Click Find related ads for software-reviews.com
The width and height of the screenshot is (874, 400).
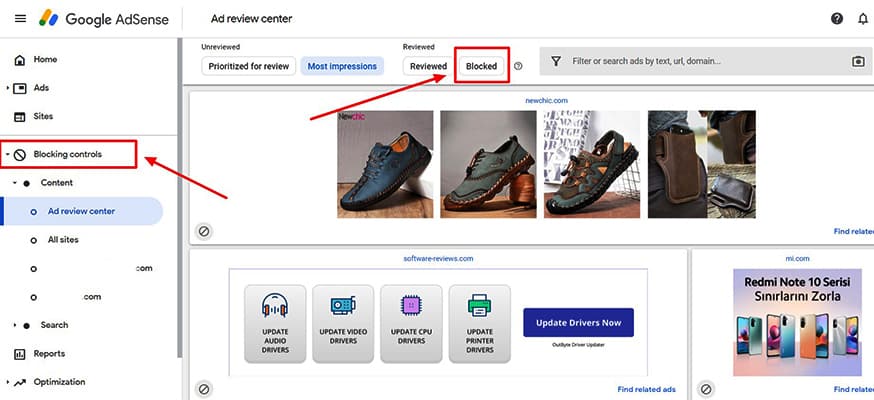[647, 389]
